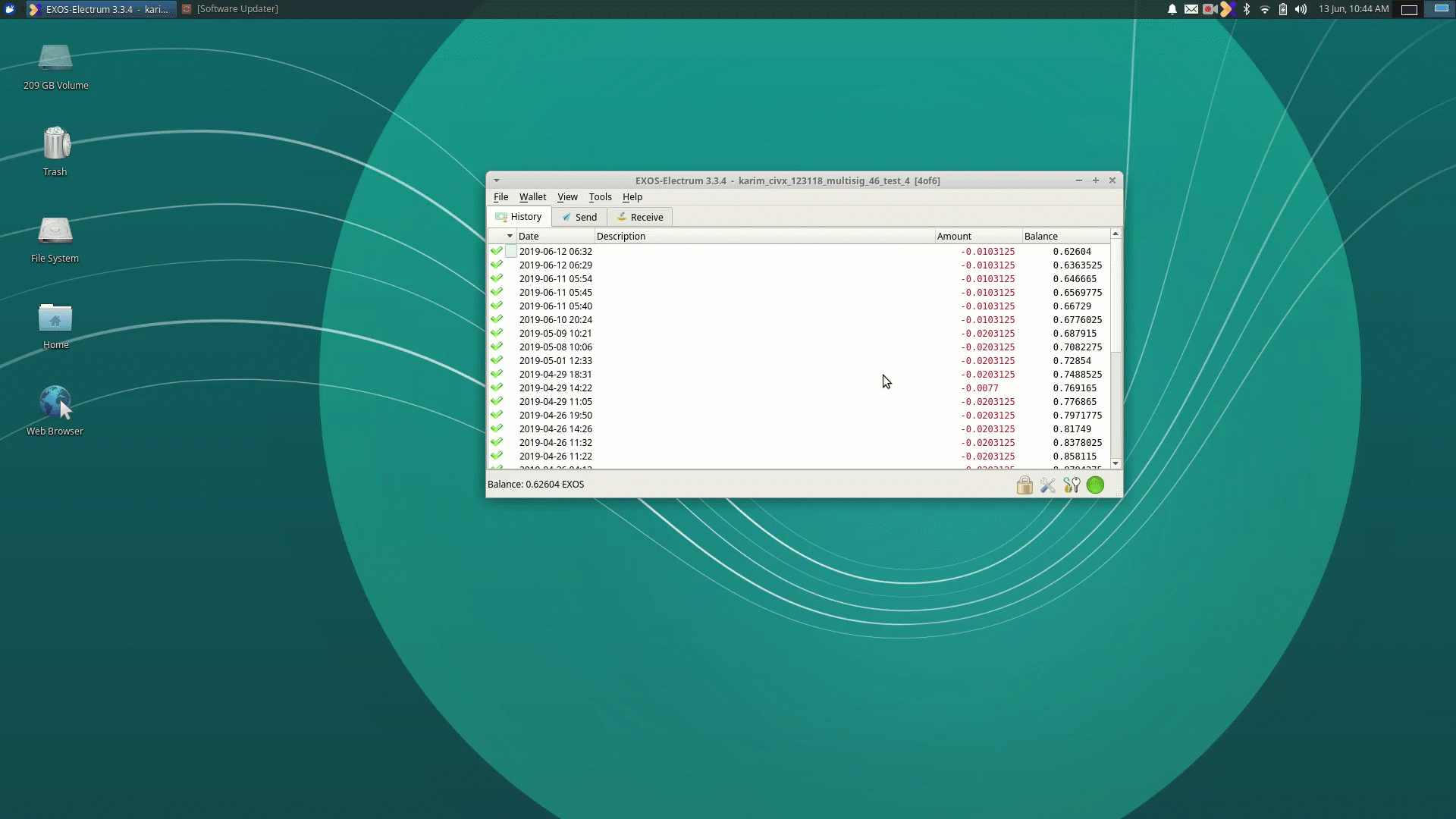
Task: Open the volume speaker tray icon
Action: pyautogui.click(x=1301, y=9)
